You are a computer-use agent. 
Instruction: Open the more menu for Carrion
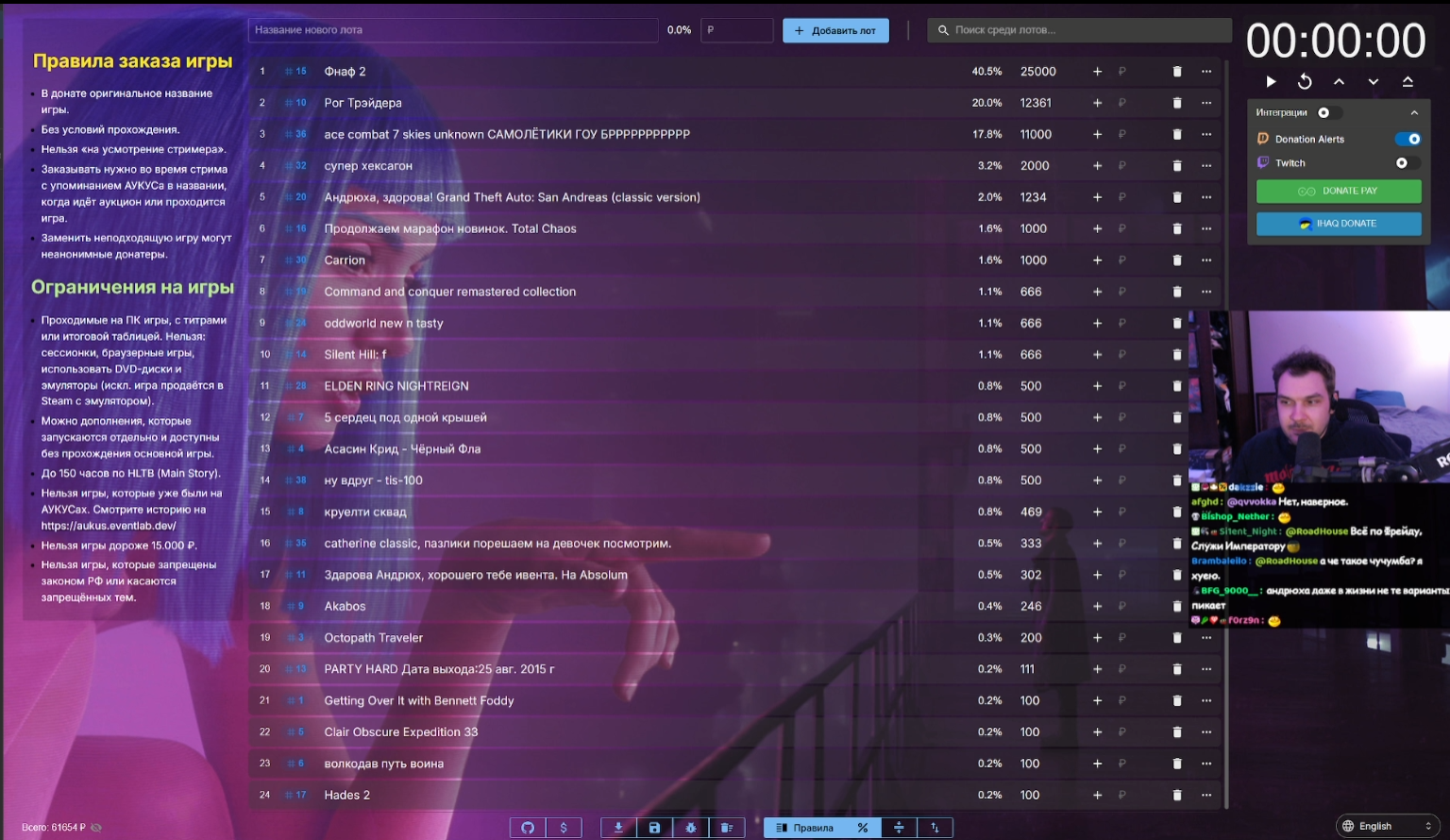point(1206,260)
